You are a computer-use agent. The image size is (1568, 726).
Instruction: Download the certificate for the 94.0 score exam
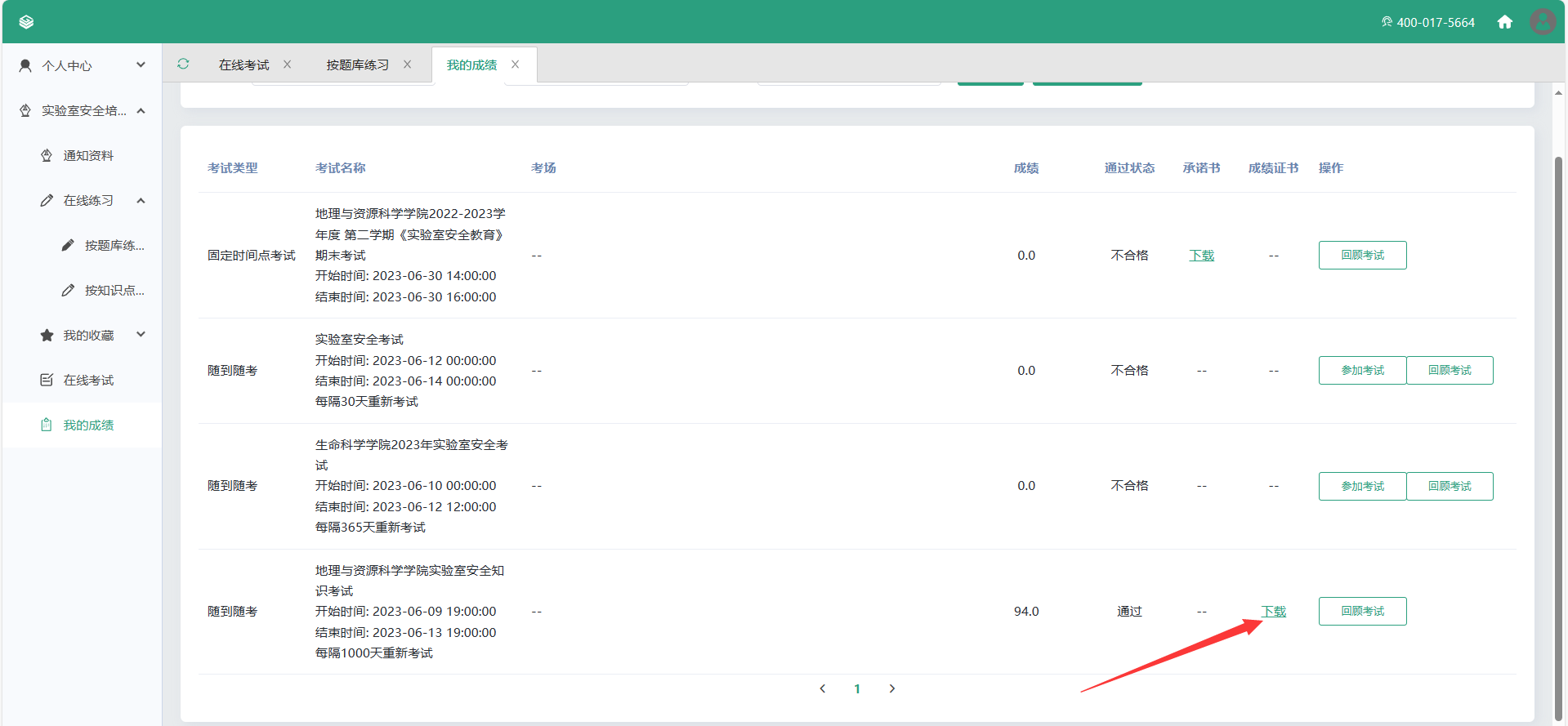click(1273, 611)
